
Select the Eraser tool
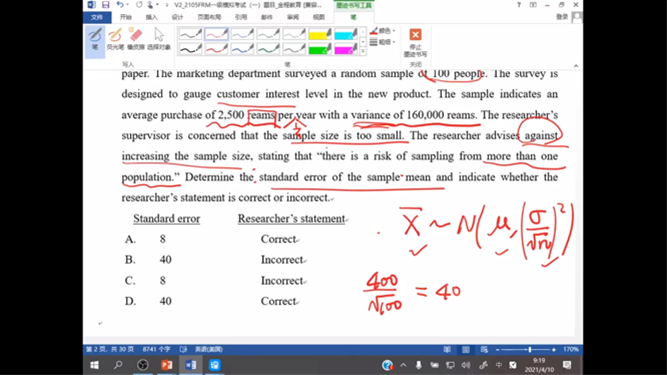pos(136,39)
